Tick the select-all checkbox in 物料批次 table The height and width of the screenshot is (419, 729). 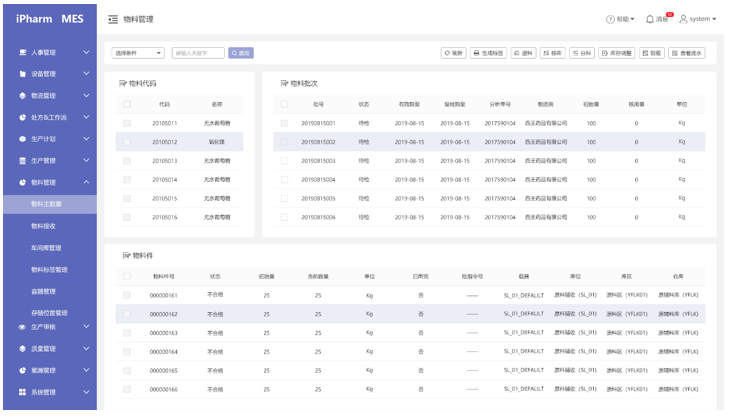[285, 104]
